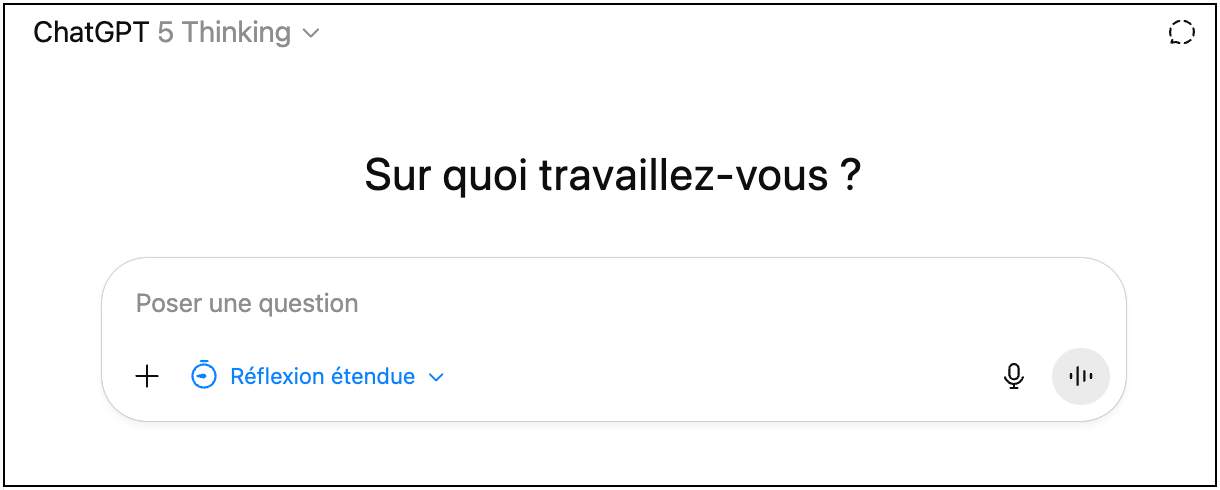This screenshot has width=1220, height=490.
Task: Focus the Poser une question field
Action: click(x=600, y=303)
